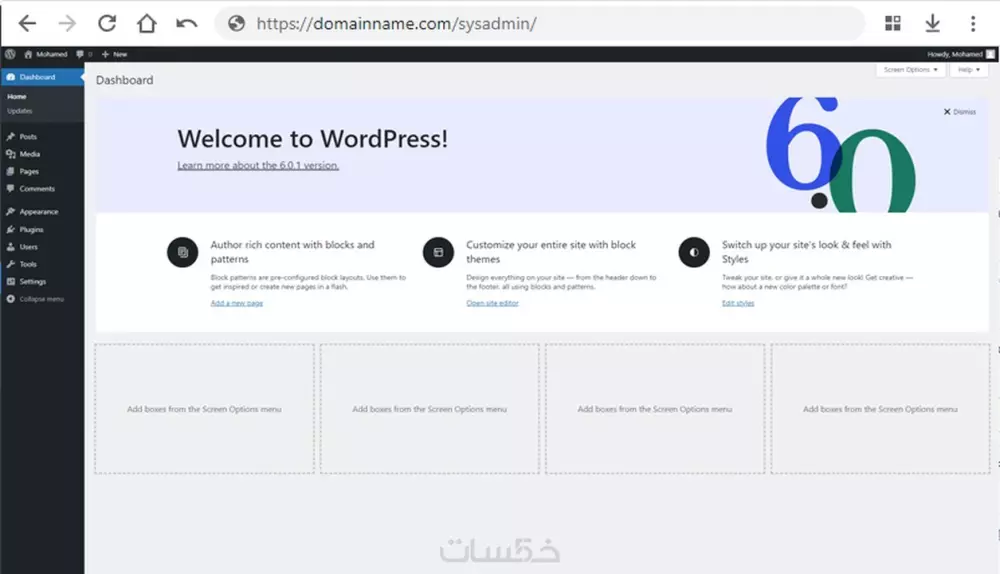
Task: Click the WordPress logo in admin bar
Action: [10, 54]
